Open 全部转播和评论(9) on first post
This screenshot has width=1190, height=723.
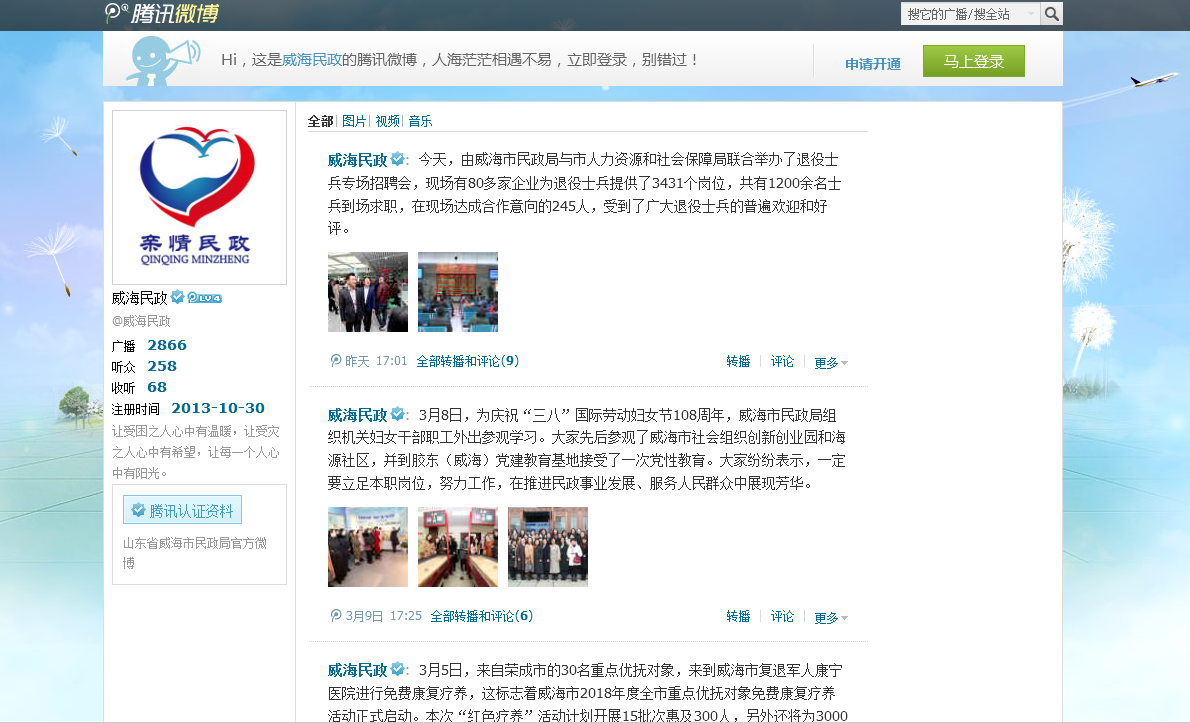click(x=467, y=361)
